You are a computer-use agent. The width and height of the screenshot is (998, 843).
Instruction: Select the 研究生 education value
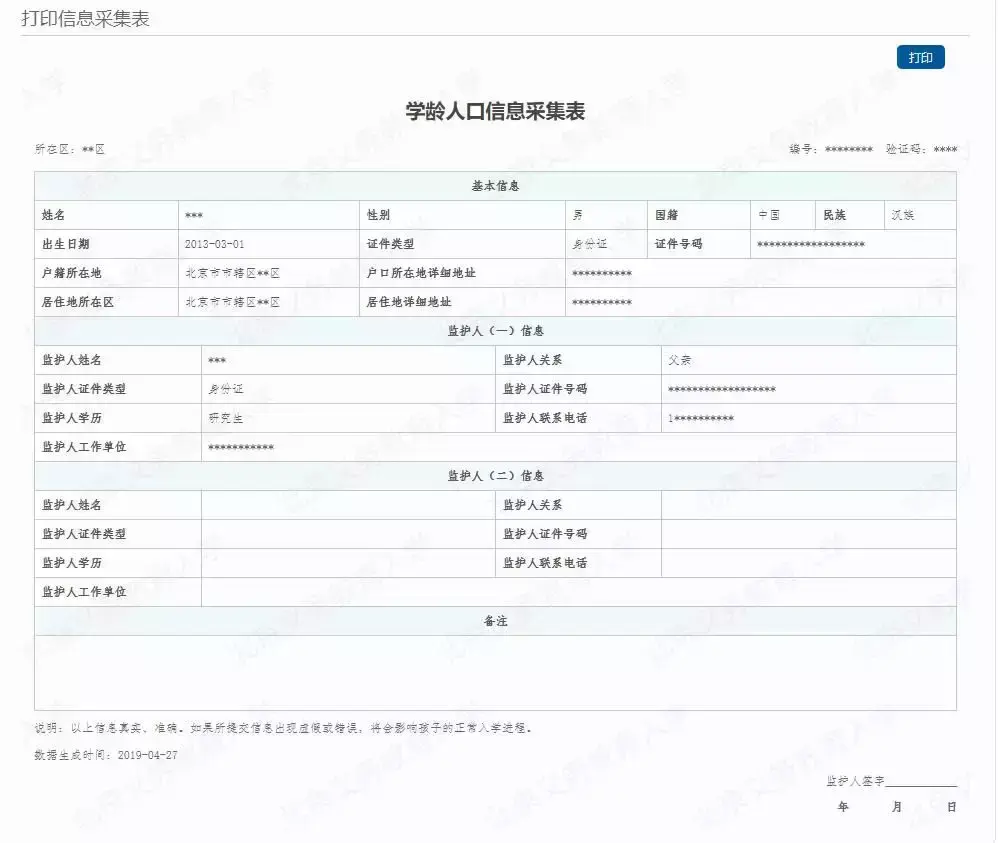point(226,418)
